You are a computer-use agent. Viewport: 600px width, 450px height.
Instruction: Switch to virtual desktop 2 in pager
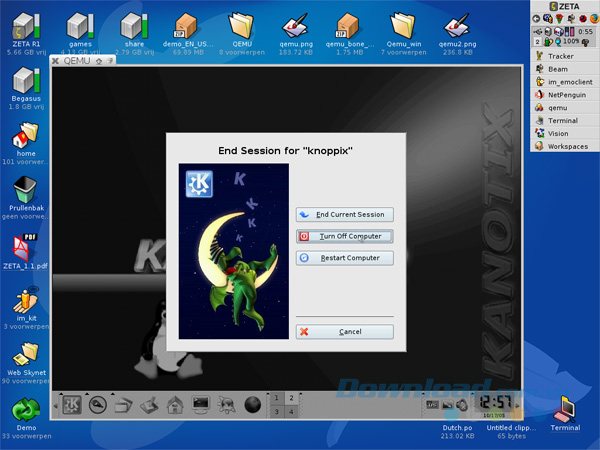pyautogui.click(x=291, y=397)
